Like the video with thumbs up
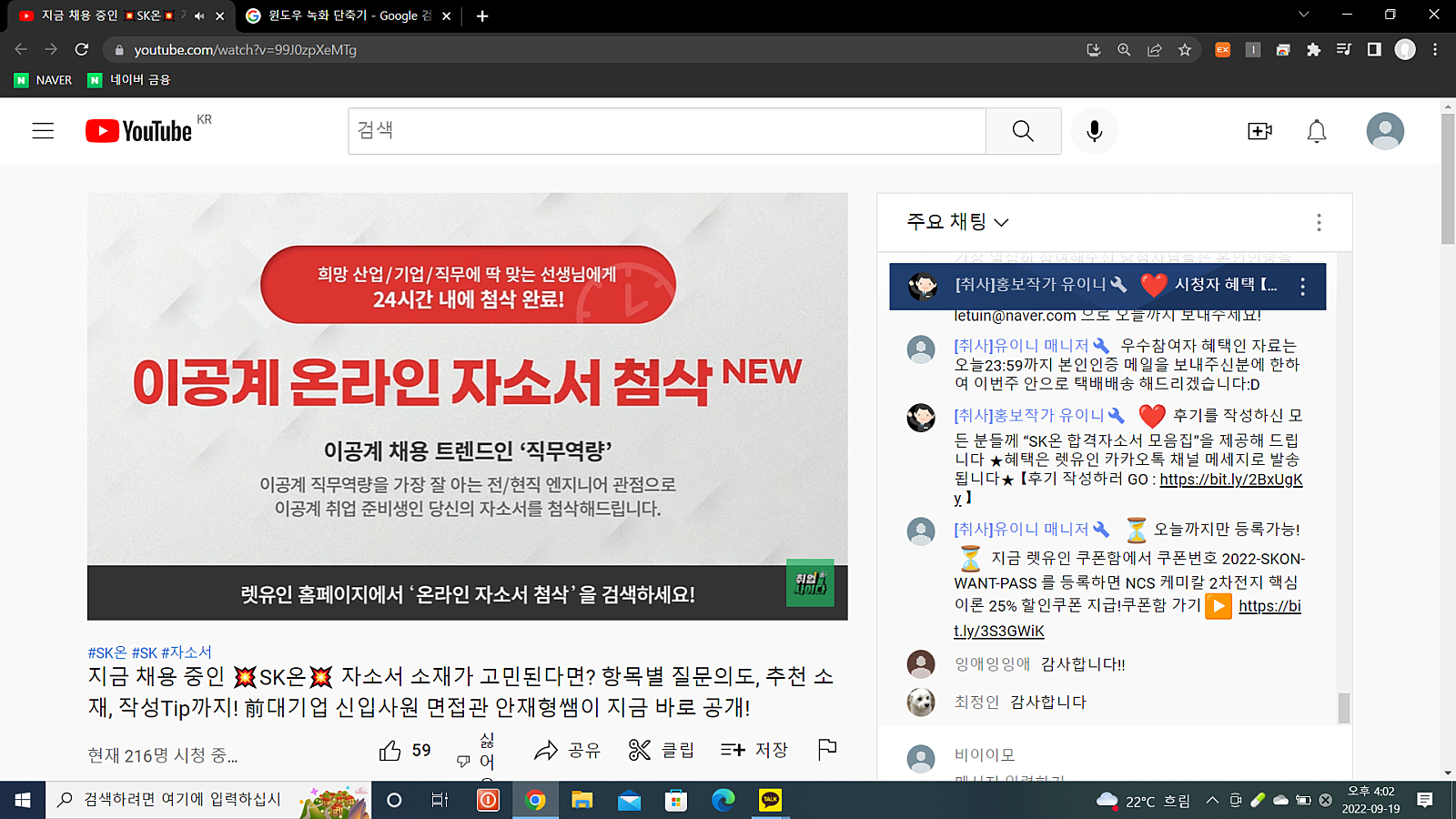The width and height of the screenshot is (1456, 819). click(390, 750)
